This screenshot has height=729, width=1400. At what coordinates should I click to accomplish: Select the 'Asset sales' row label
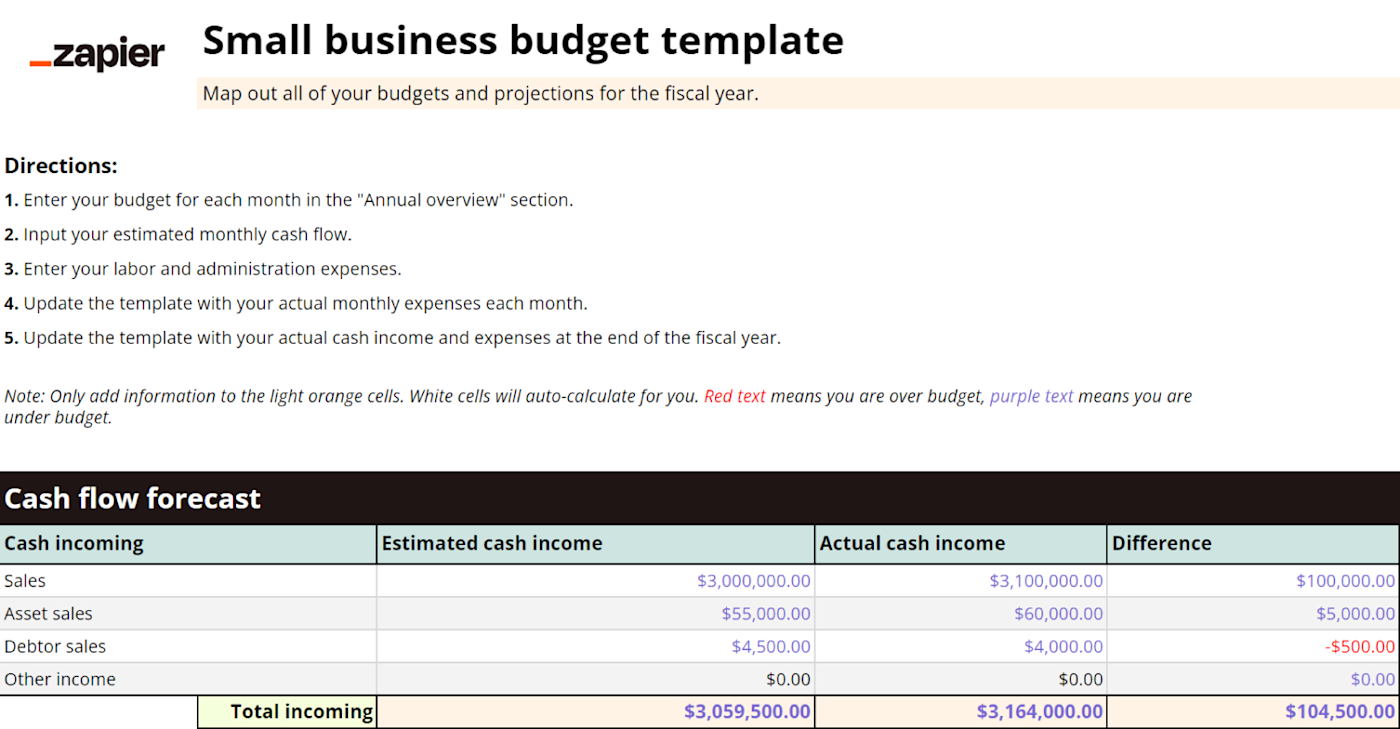coord(188,614)
